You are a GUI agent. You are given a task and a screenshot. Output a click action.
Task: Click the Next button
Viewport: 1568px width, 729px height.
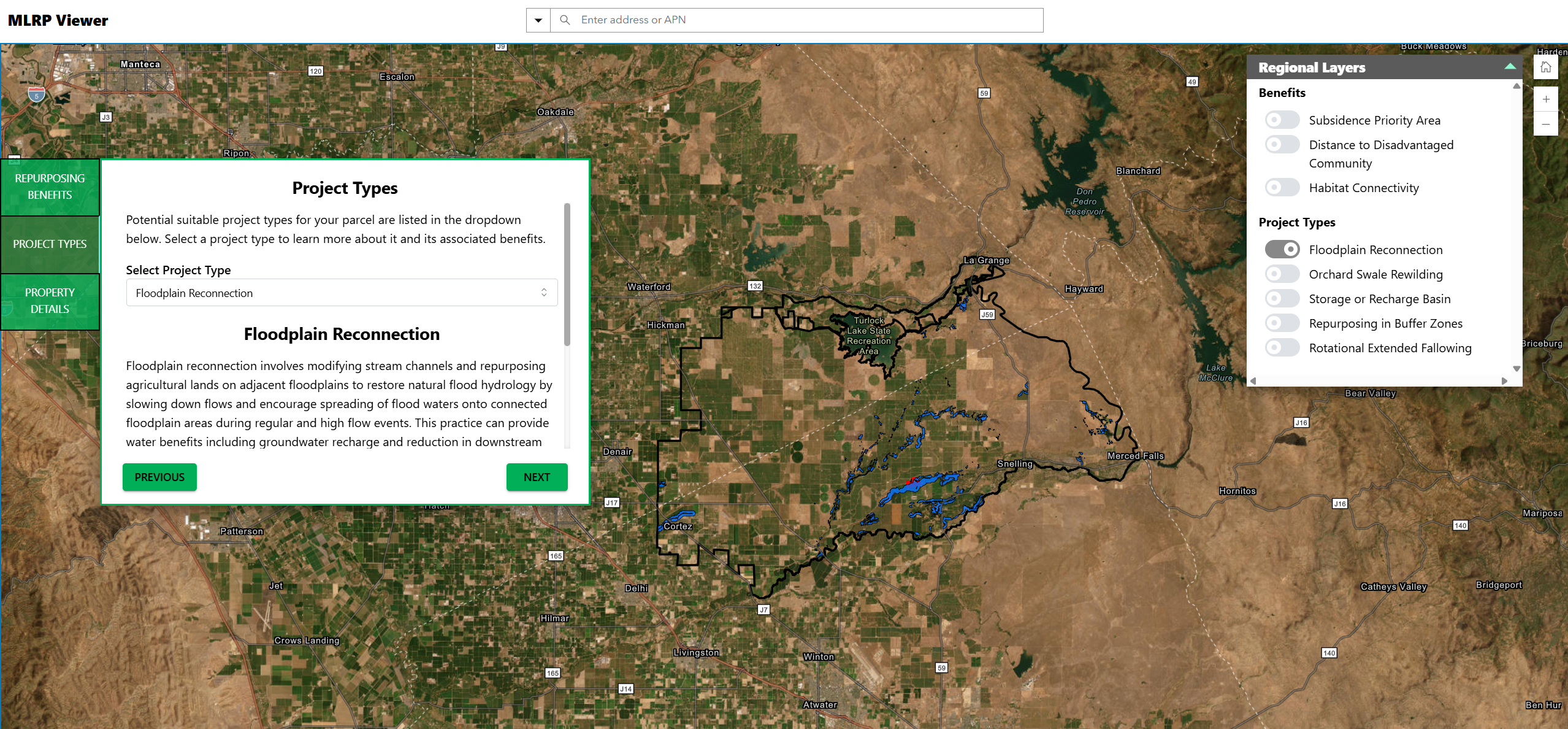point(536,477)
